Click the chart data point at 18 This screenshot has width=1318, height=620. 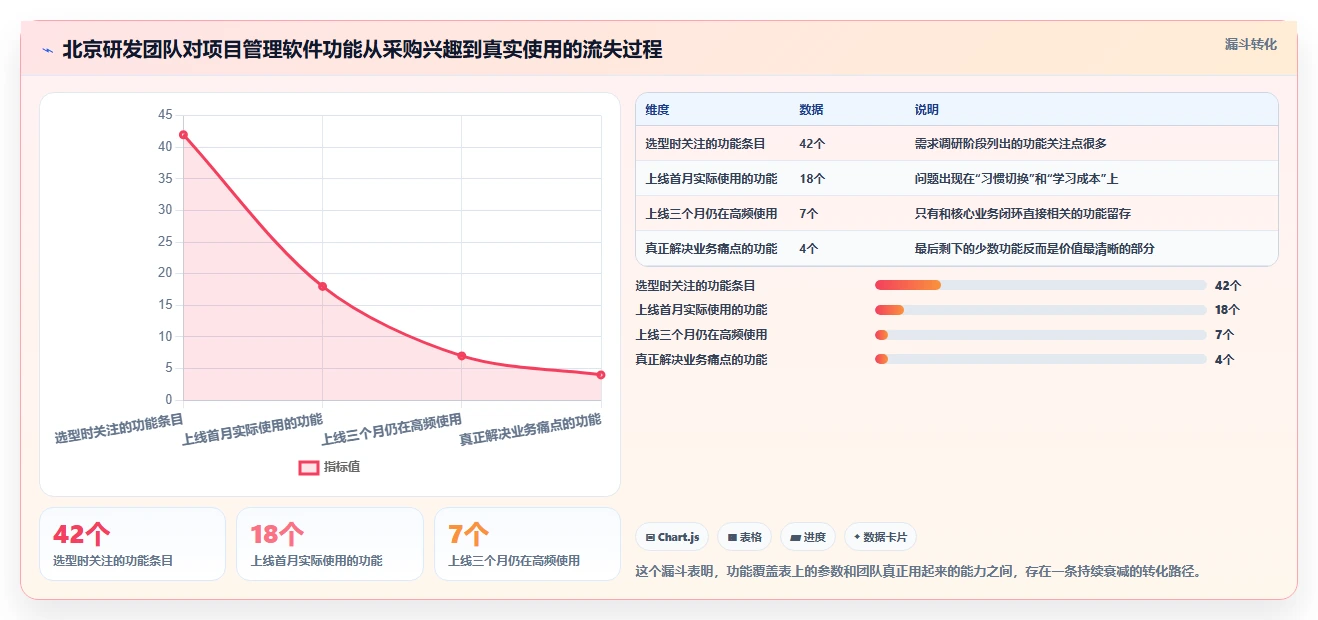pyautogui.click(x=322, y=286)
